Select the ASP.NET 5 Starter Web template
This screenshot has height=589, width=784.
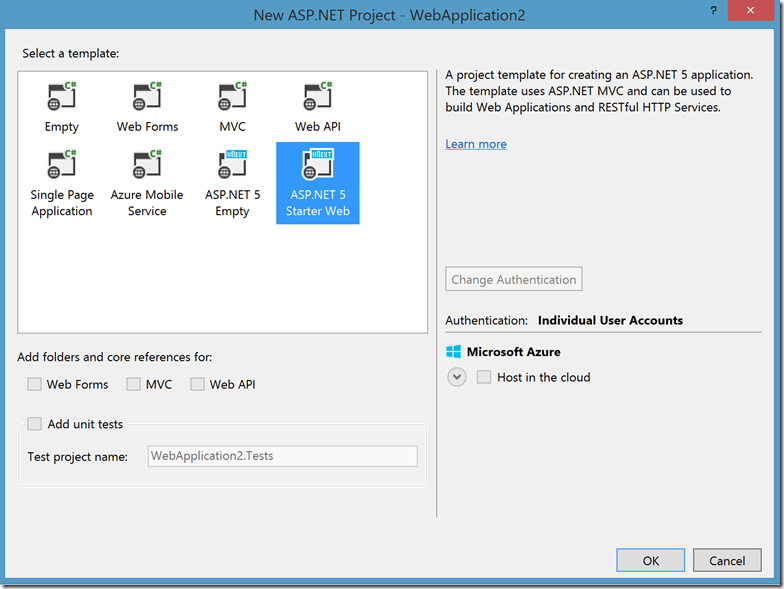click(x=318, y=183)
